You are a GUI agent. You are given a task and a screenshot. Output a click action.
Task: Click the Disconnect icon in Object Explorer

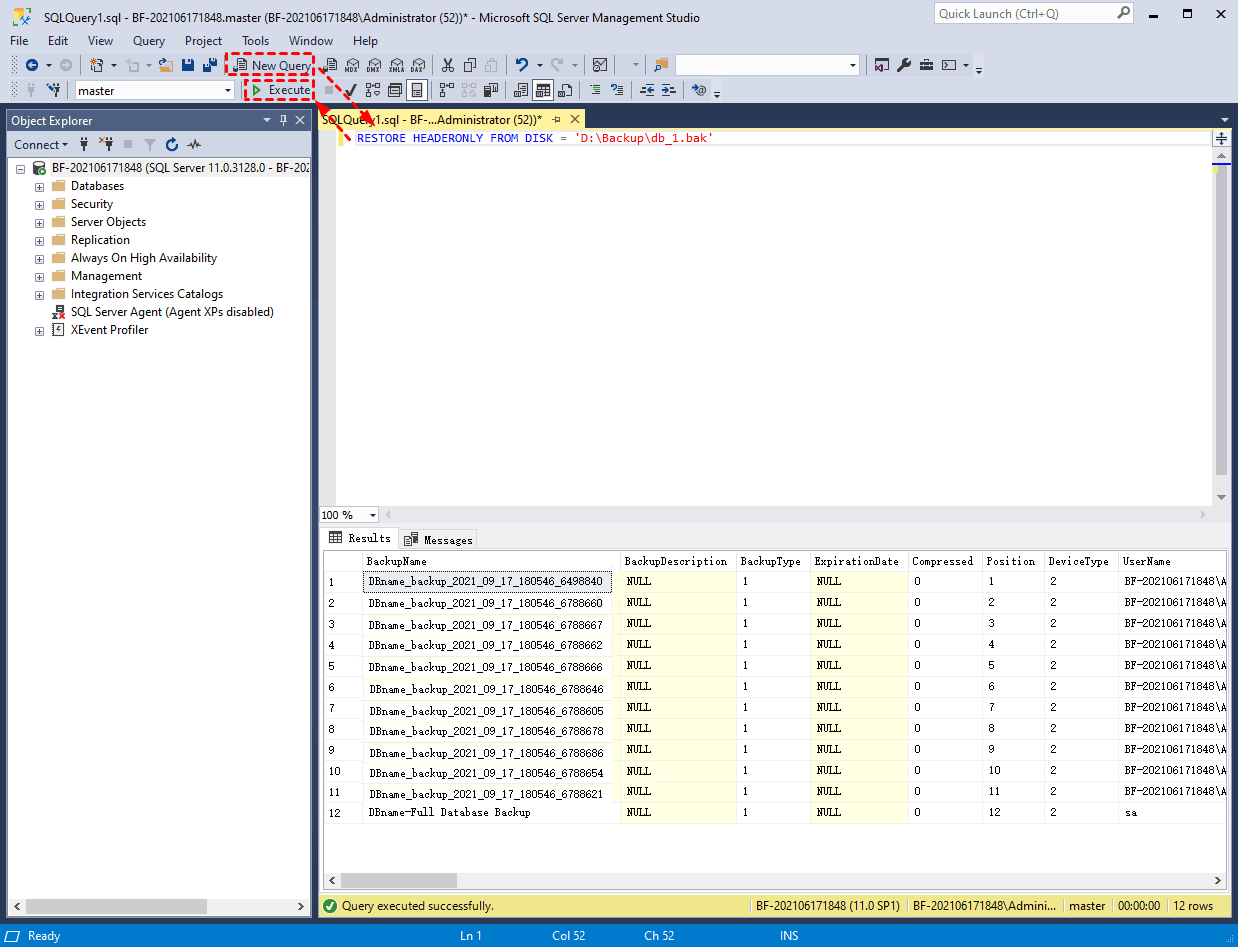point(106,145)
